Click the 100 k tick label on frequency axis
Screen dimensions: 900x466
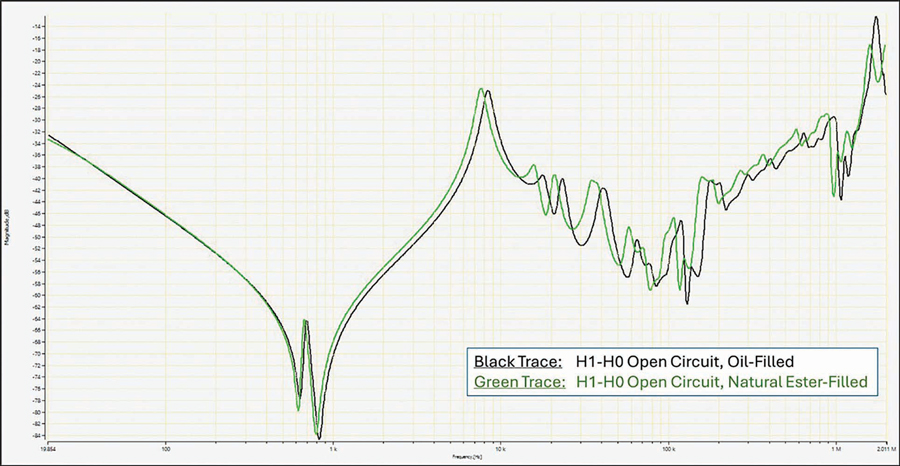[x=667, y=450]
